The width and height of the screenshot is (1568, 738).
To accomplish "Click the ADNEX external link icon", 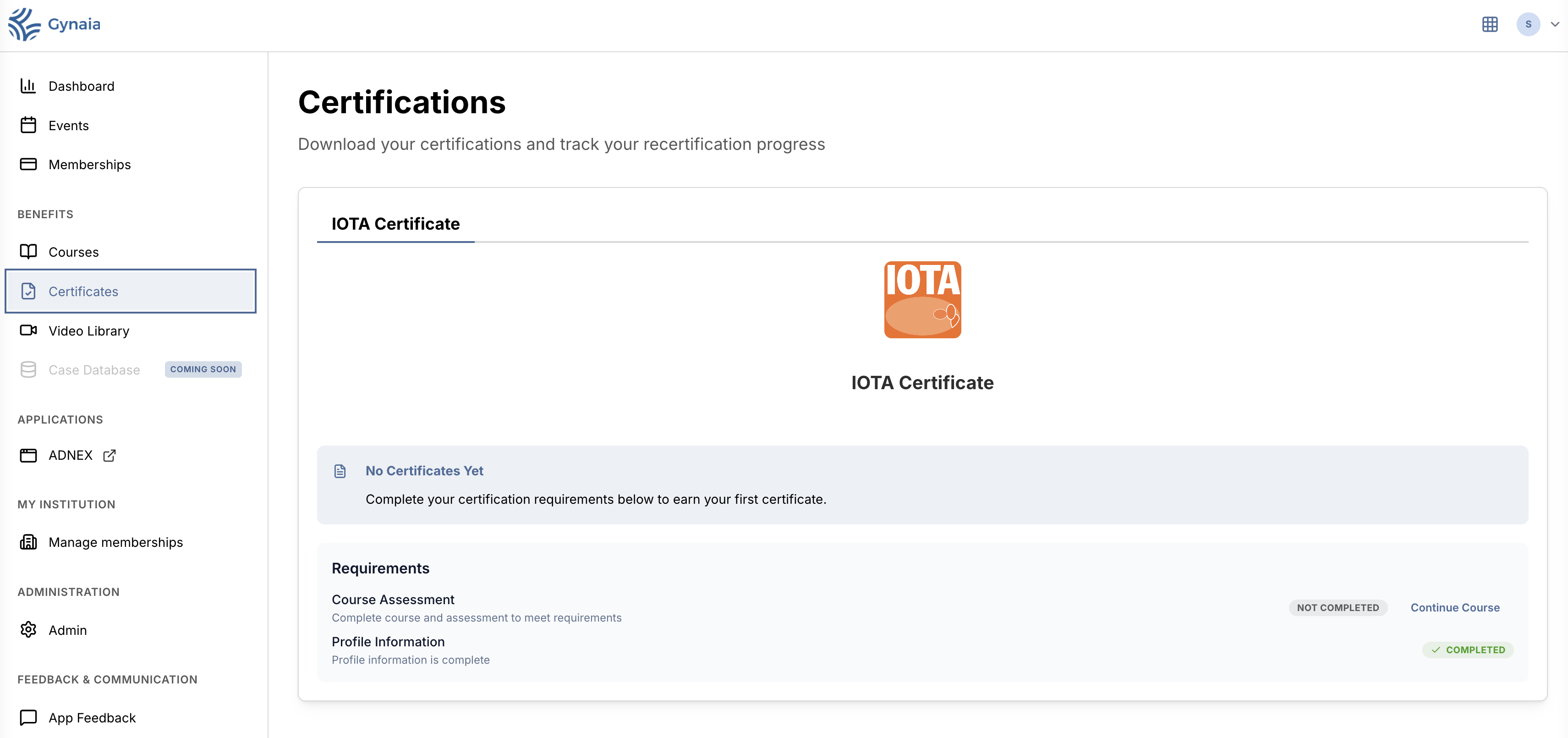I will point(110,456).
